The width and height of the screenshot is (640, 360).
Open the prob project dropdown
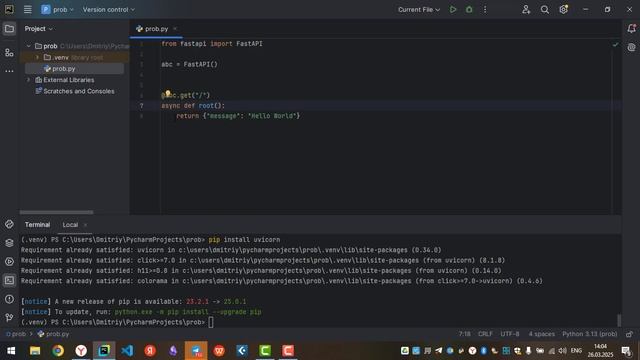tap(58, 9)
